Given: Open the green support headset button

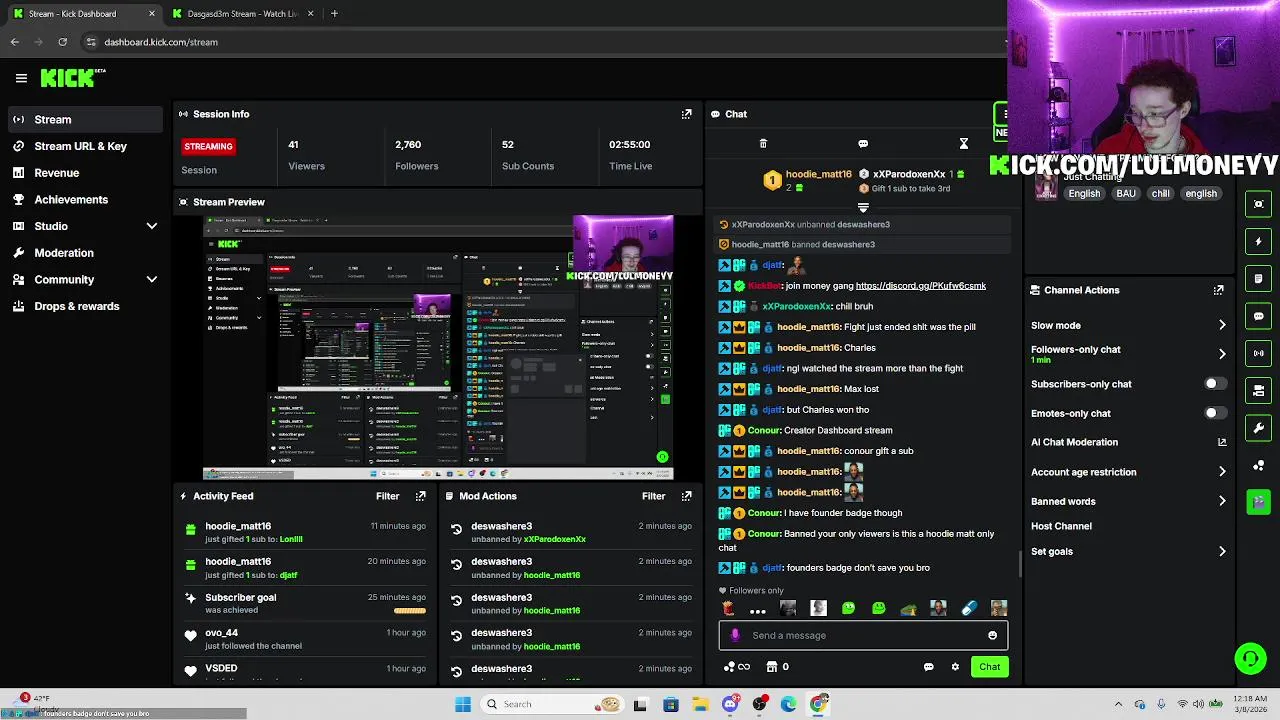Looking at the screenshot, I should pyautogui.click(x=1250, y=658).
